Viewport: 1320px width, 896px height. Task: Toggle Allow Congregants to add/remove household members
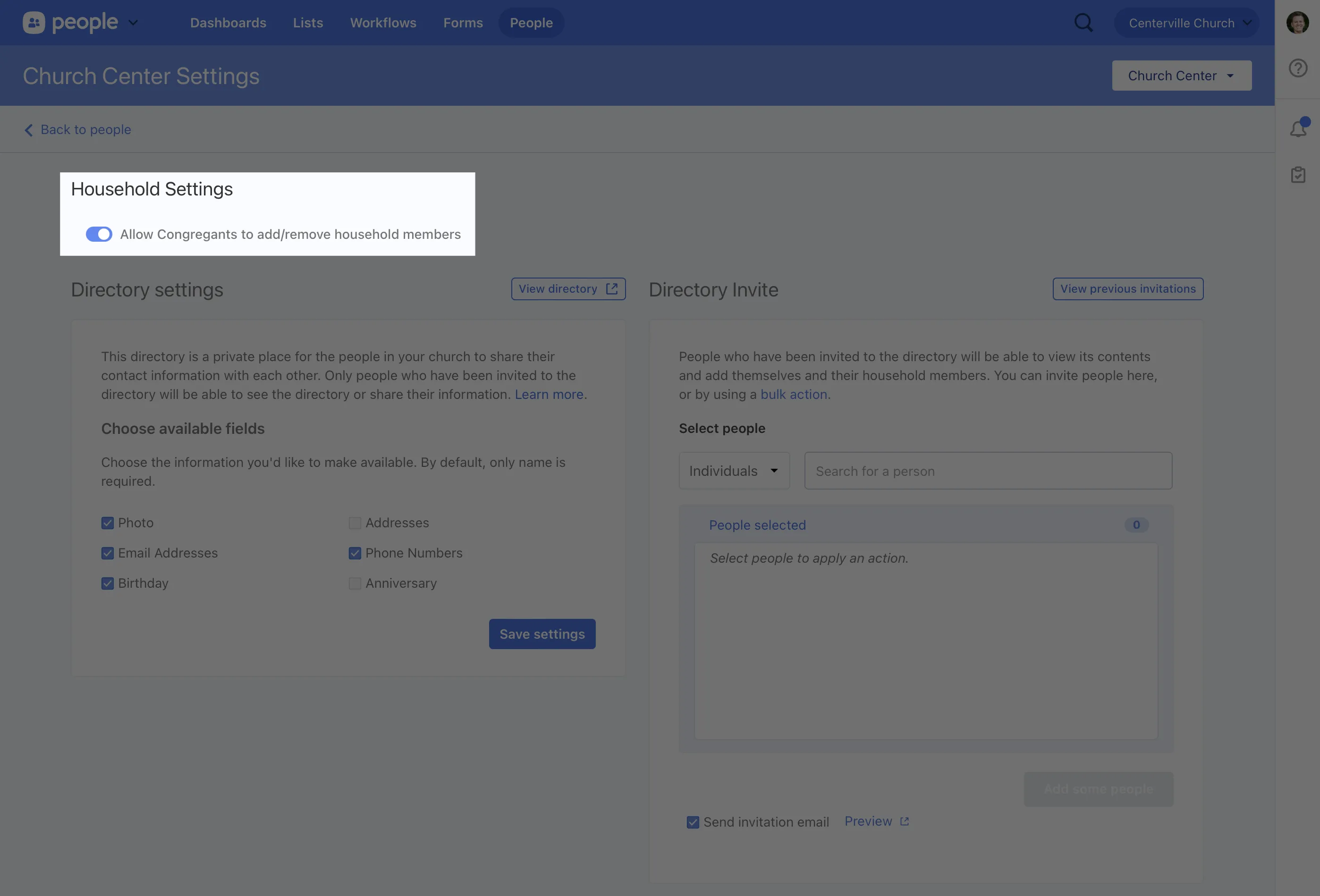point(99,234)
